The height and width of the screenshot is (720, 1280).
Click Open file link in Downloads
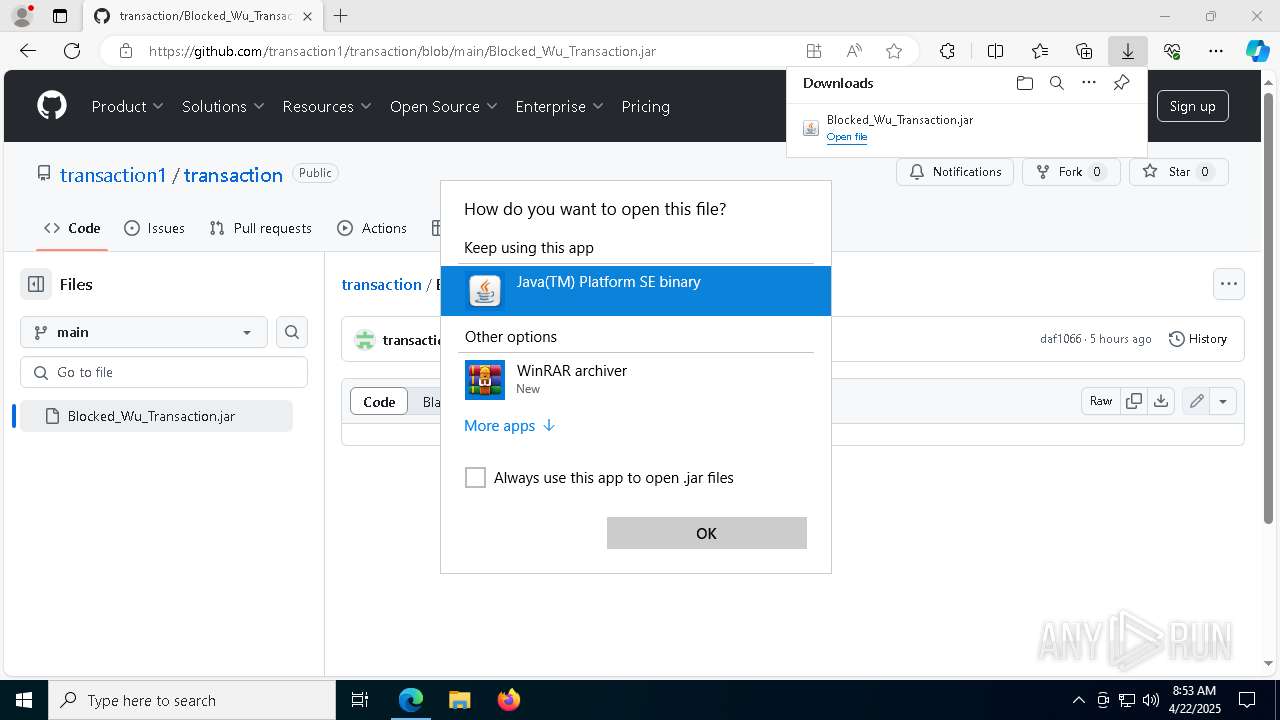(x=847, y=137)
